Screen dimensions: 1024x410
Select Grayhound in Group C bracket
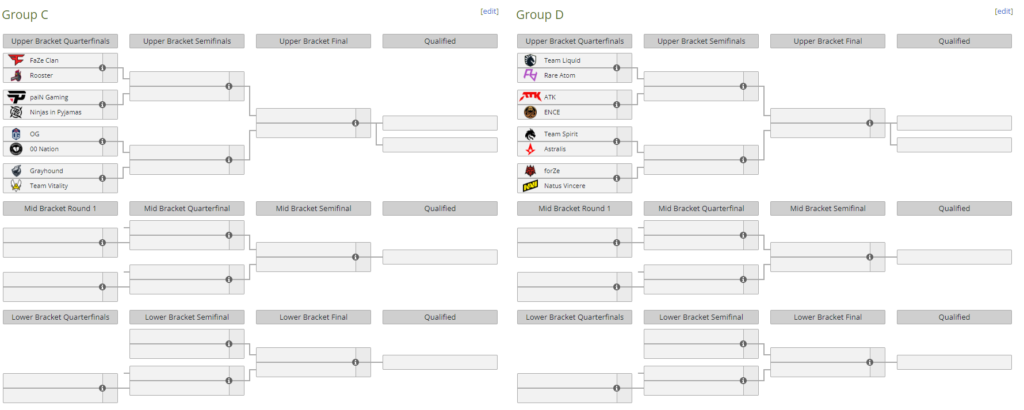click(x=46, y=171)
